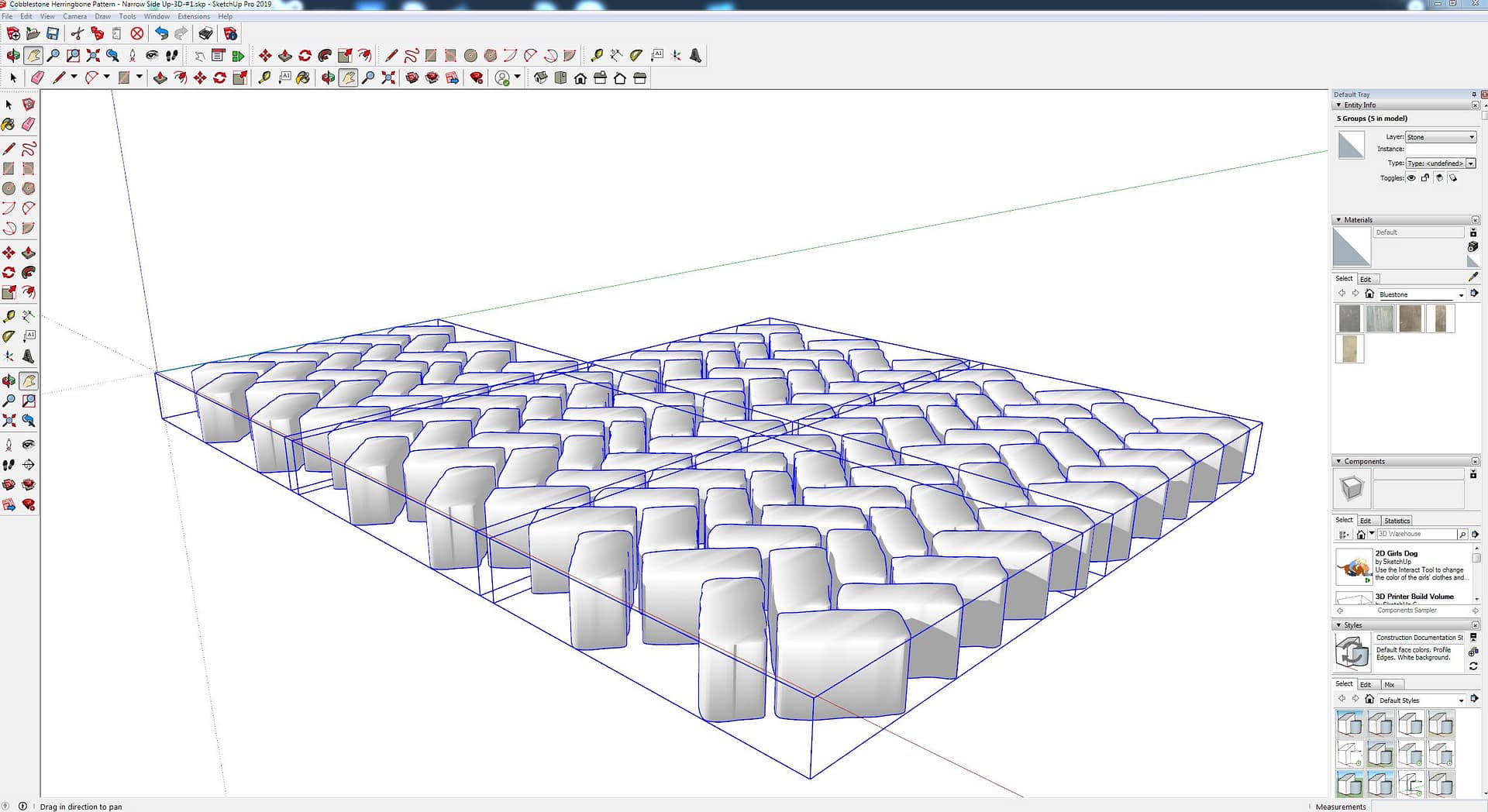The image size is (1488, 812).
Task: Toggle the Hidden eye in Entity Info
Action: pos(1411,178)
